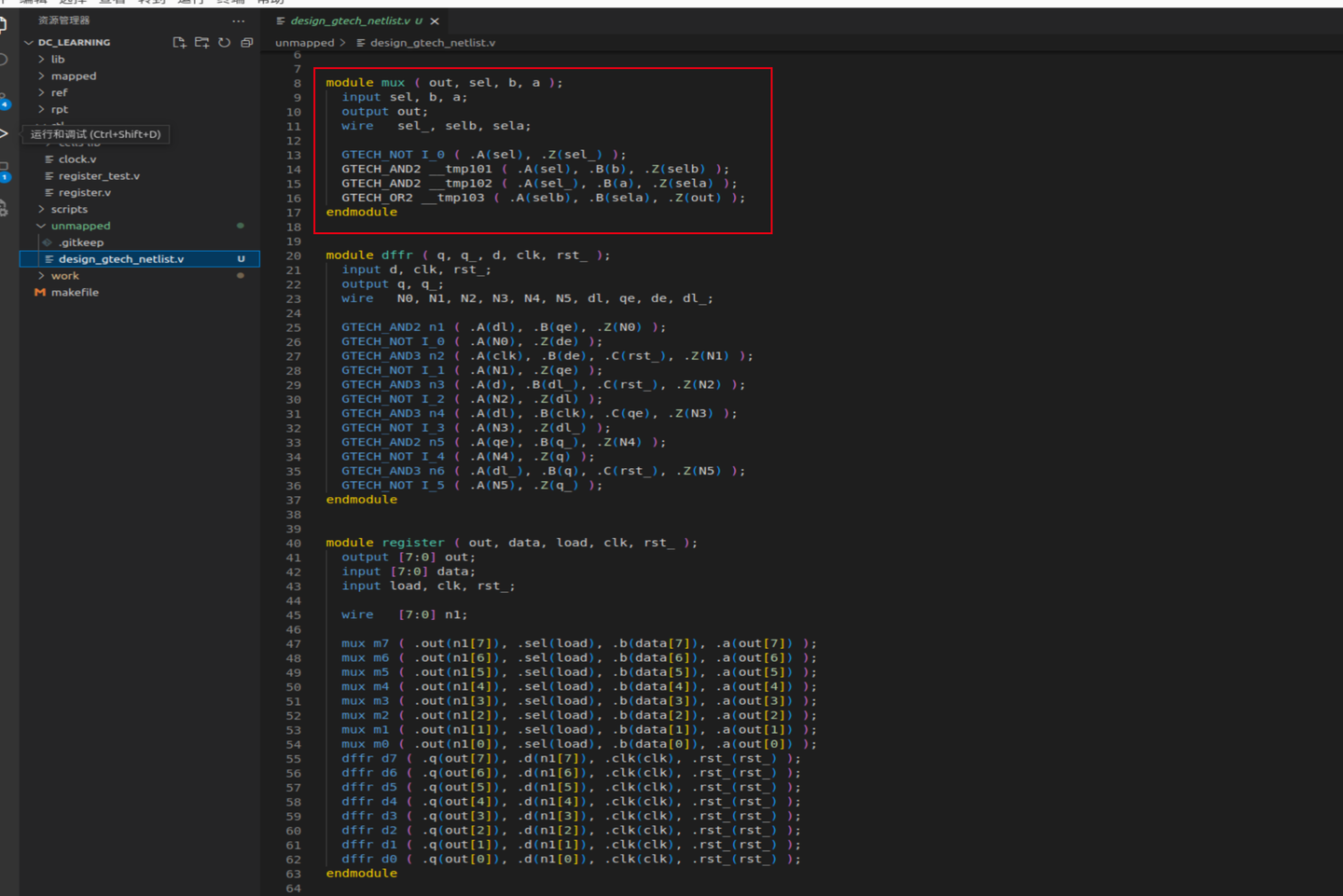
Task: Switch to the design_gtech_netlist.v tab
Action: coord(348,20)
